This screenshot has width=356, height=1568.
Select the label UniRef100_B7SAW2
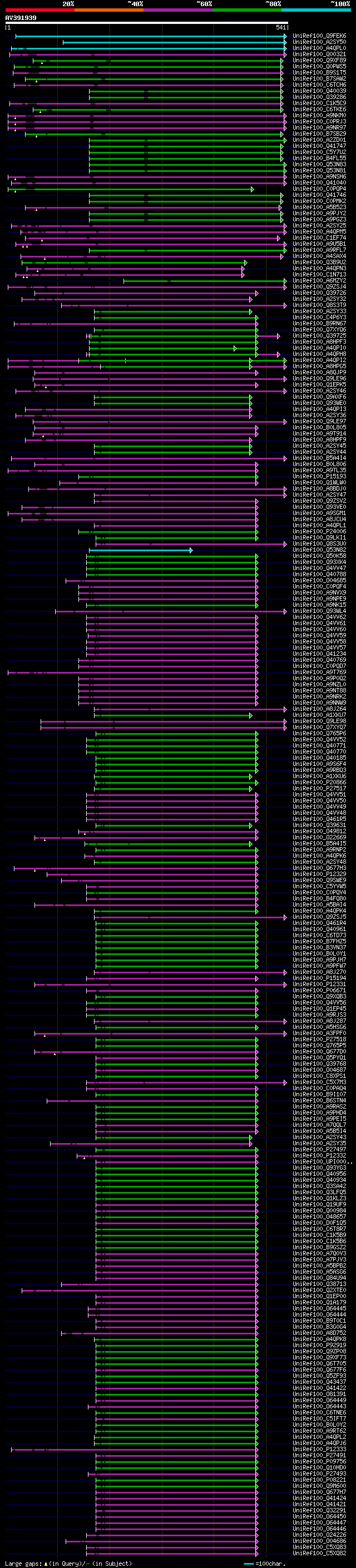point(319,78)
